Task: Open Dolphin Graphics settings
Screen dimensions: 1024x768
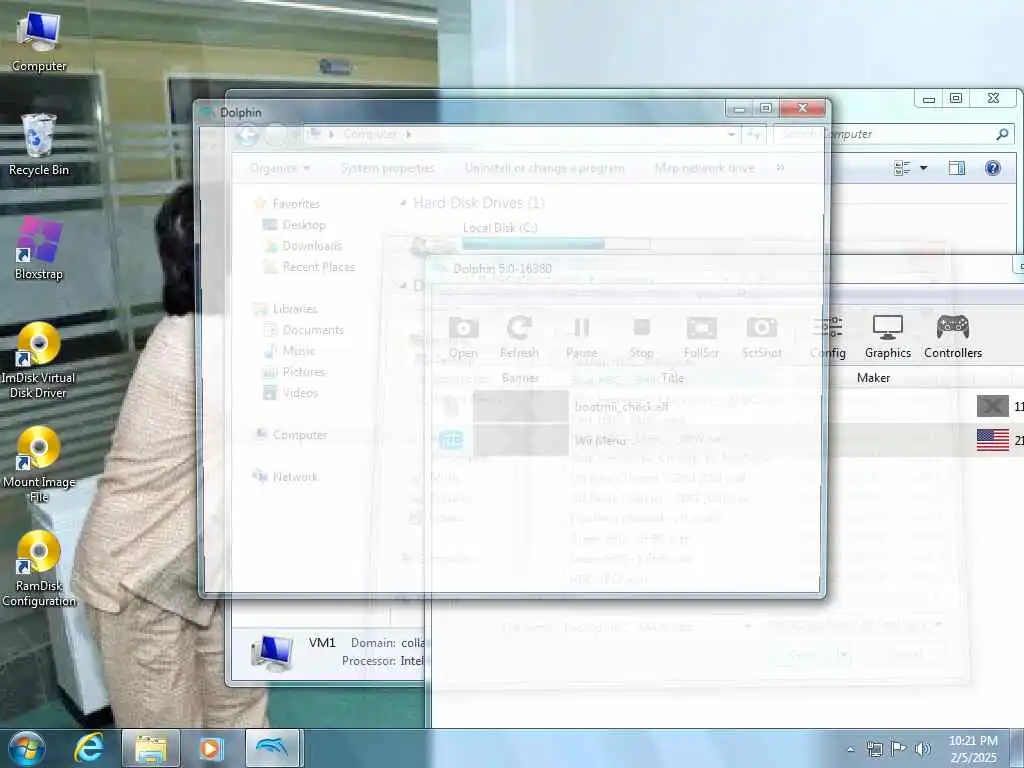Action: [888, 337]
